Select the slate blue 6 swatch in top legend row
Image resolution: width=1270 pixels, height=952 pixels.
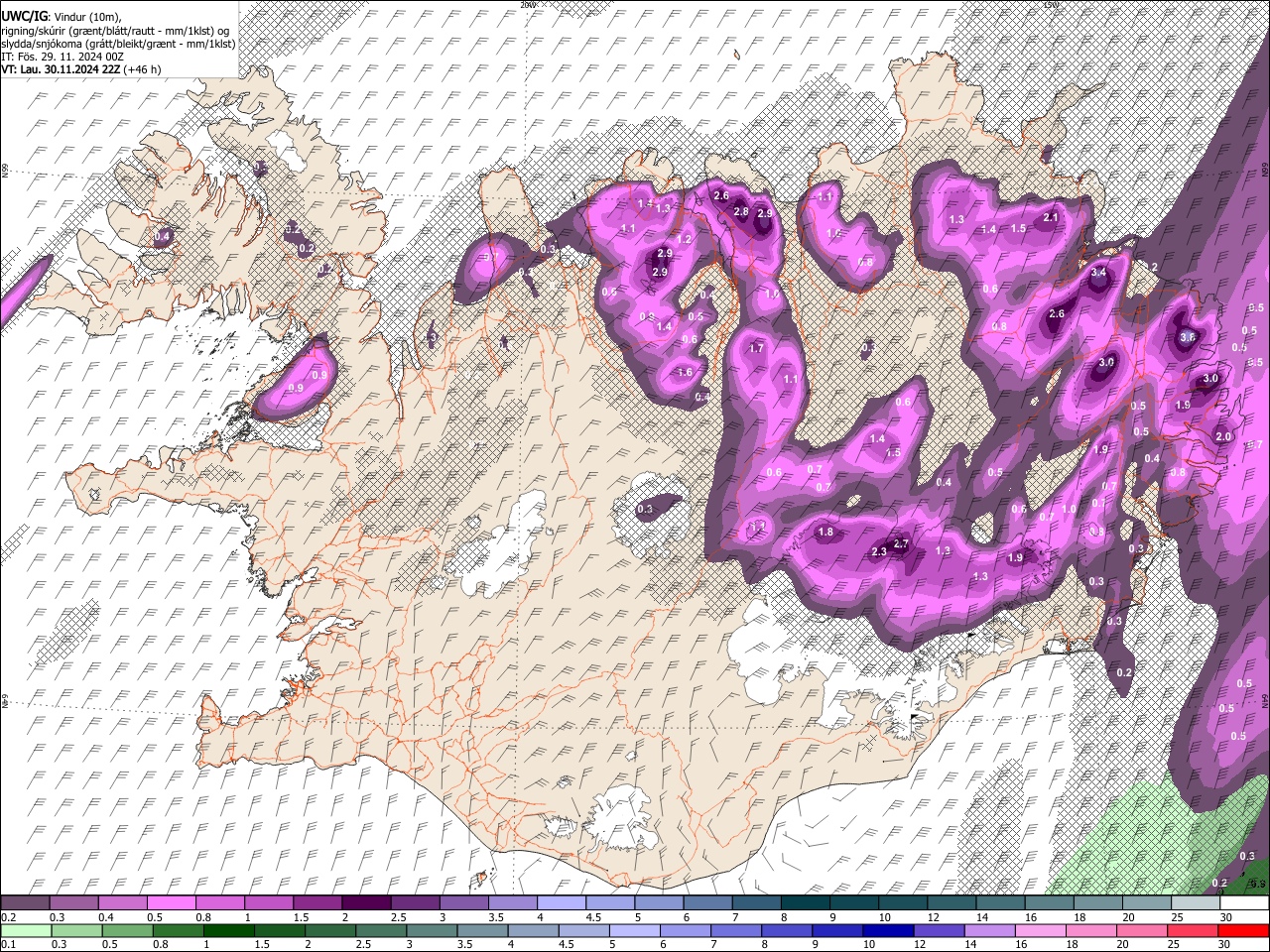[x=708, y=903]
